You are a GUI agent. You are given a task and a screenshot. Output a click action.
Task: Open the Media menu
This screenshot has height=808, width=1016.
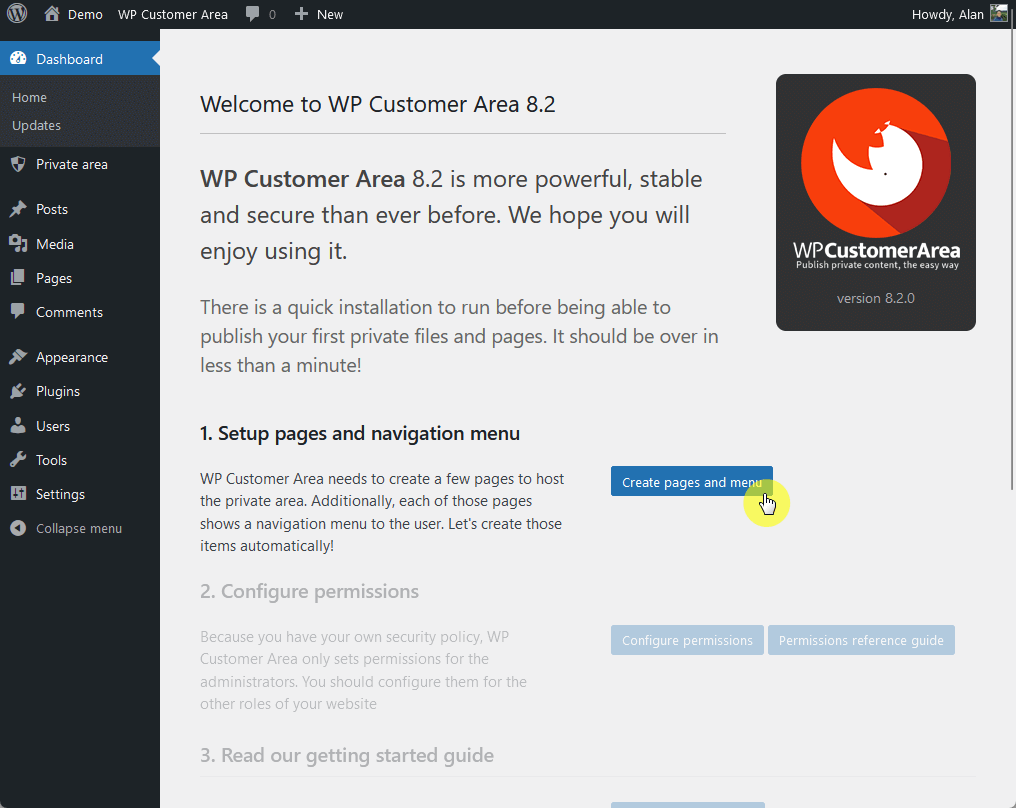tap(80, 244)
